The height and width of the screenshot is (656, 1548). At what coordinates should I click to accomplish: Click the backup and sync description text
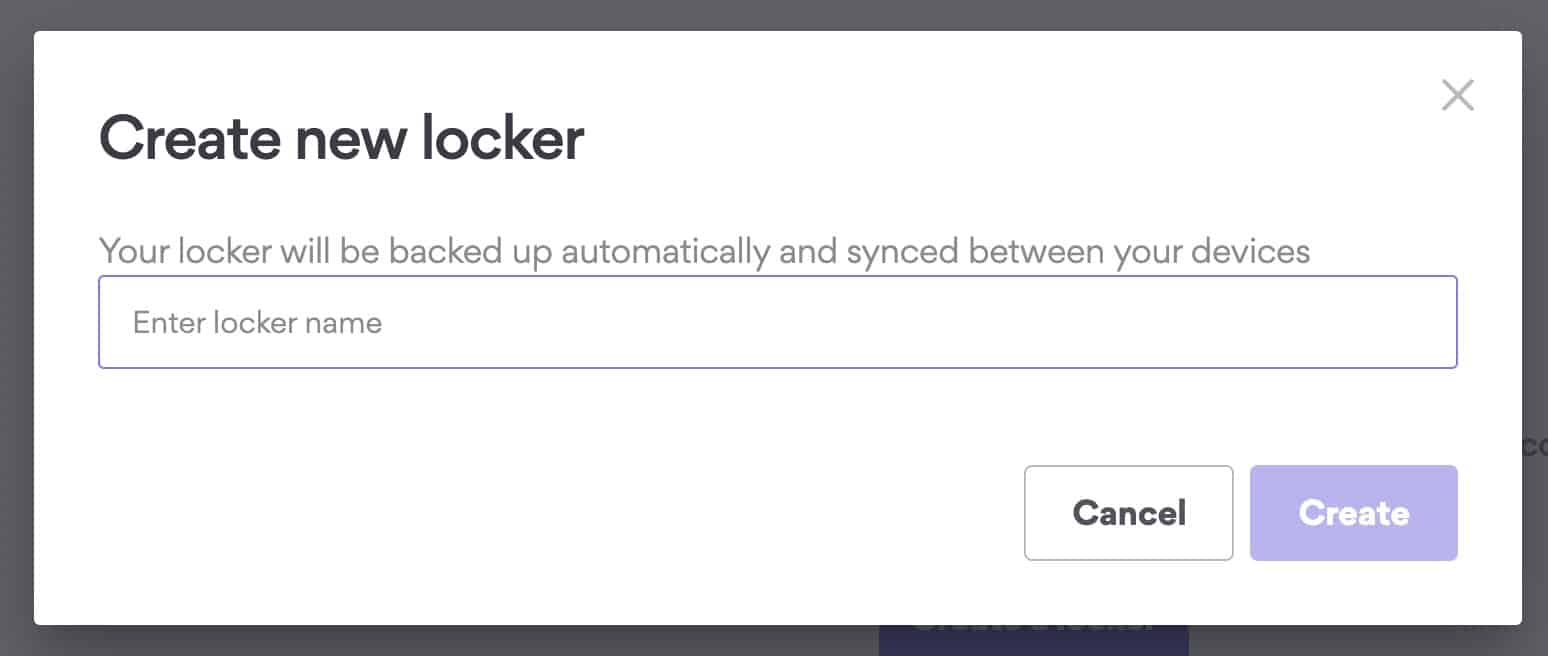click(x=704, y=251)
